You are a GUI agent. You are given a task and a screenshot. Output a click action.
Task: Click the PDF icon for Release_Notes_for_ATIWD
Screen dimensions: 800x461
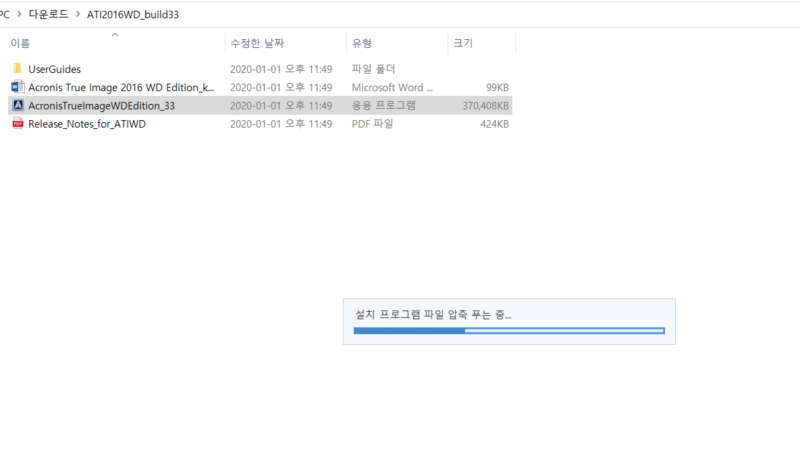point(18,123)
